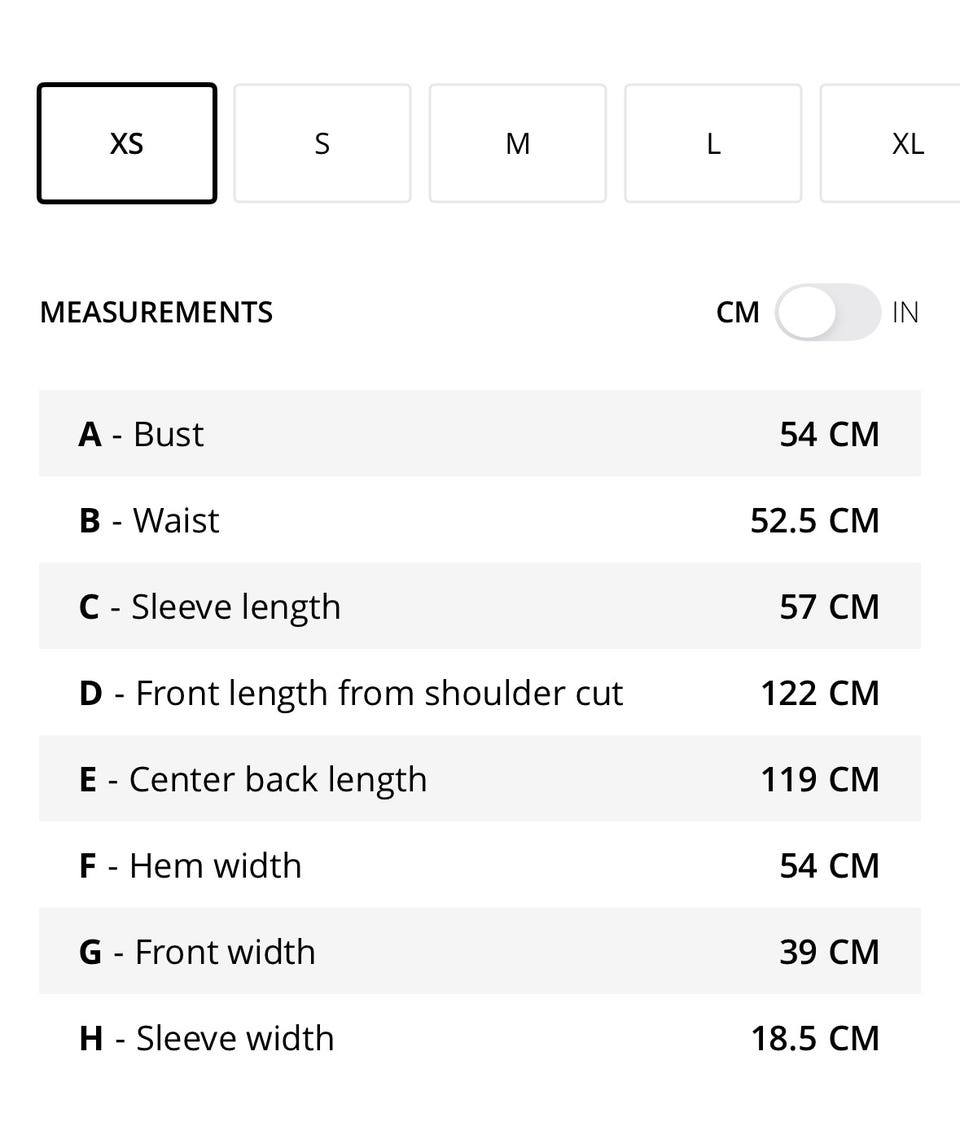This screenshot has width=960, height=1139.
Task: Toggle the CM/IN unit switch
Action: pos(827,313)
